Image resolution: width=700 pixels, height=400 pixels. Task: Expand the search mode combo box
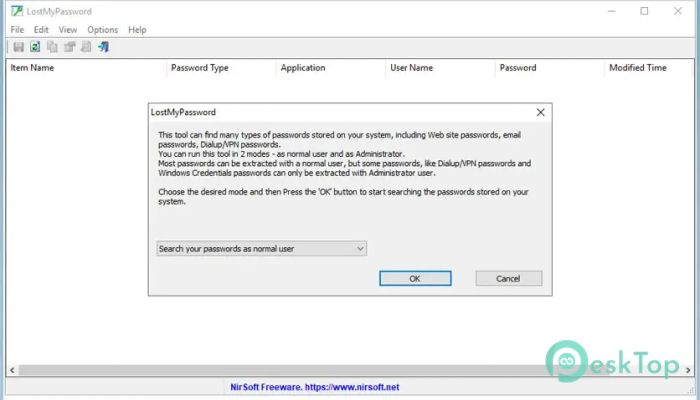point(262,249)
